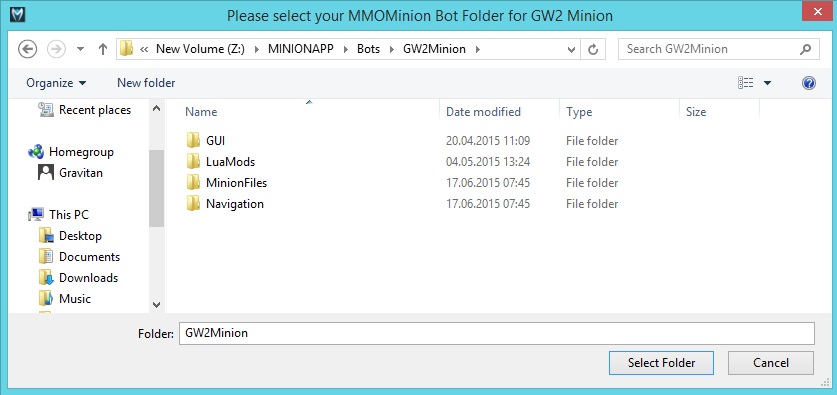Click date 20.04.2015 11:09 of GUI

pos(488,141)
